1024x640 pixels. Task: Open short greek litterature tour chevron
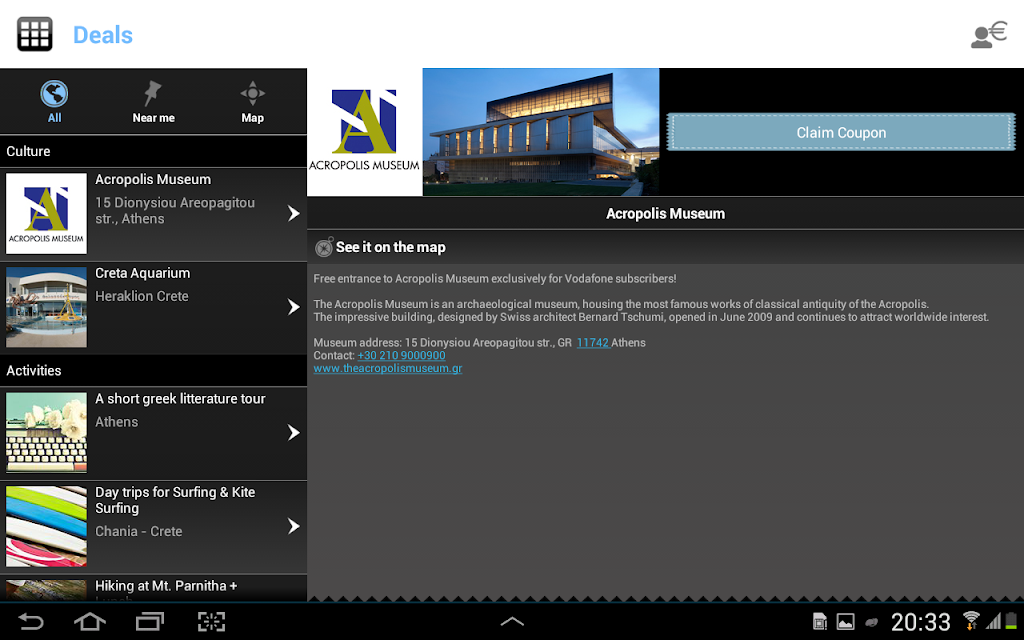[x=293, y=432]
